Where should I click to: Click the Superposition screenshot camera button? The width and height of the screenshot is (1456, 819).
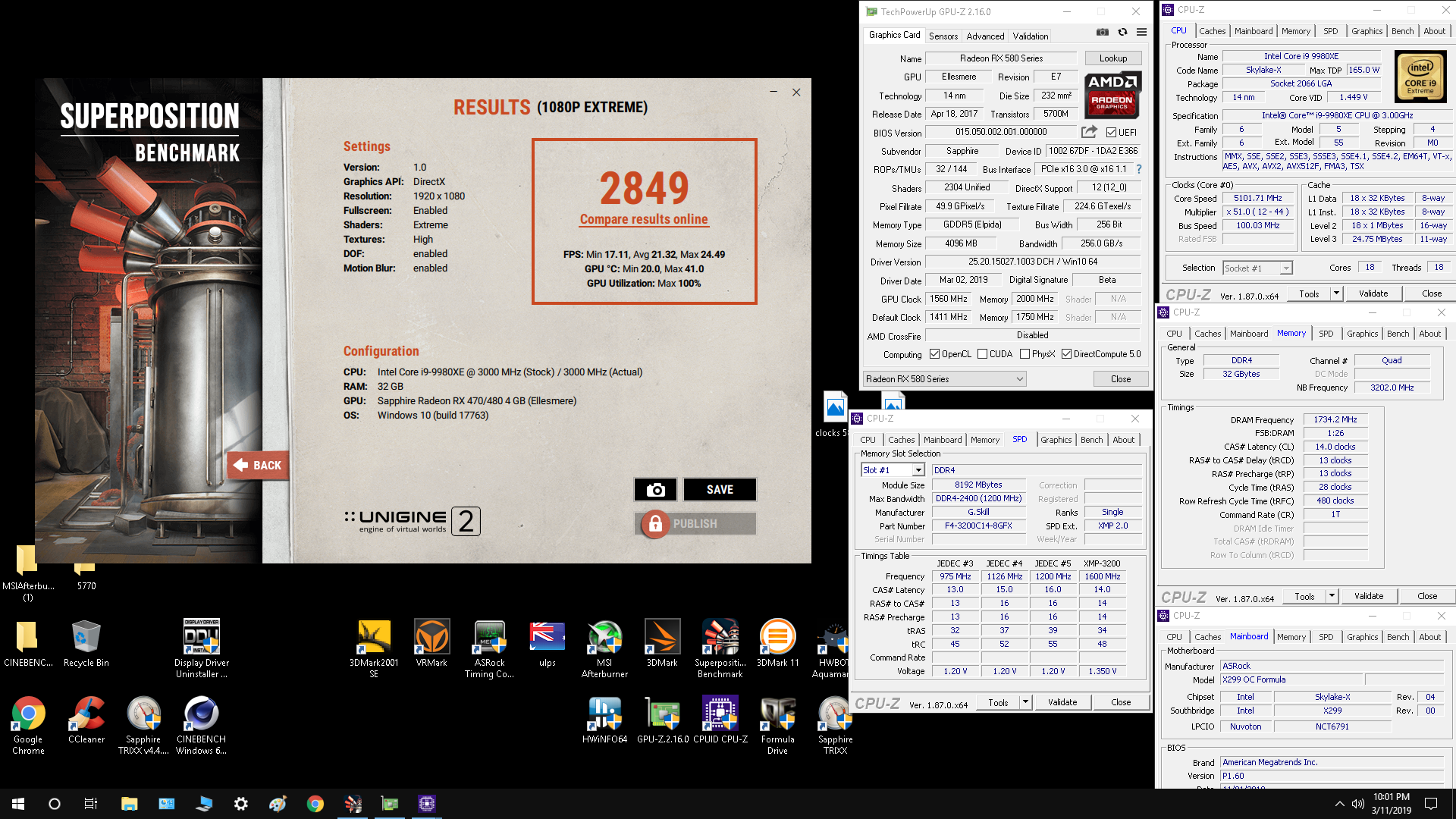point(656,489)
